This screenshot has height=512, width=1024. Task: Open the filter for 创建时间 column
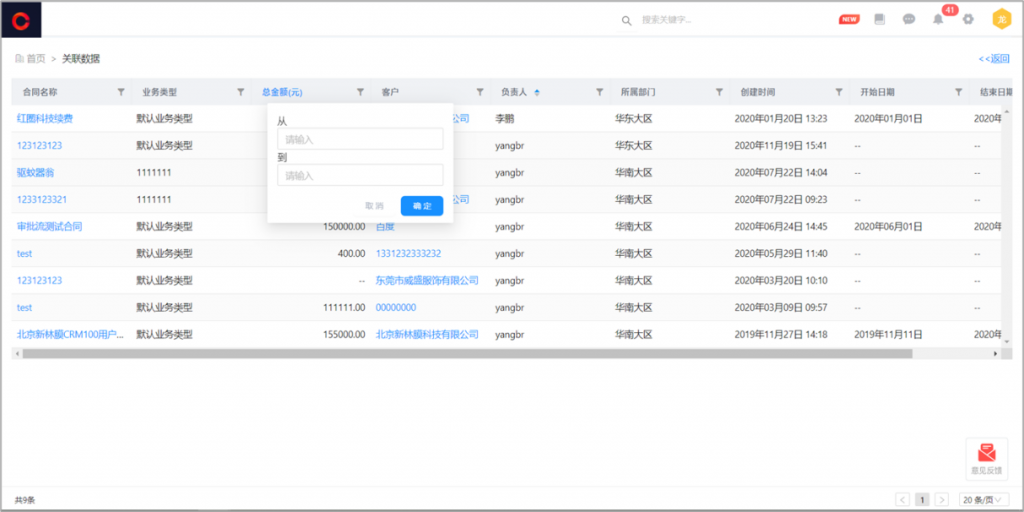839,92
